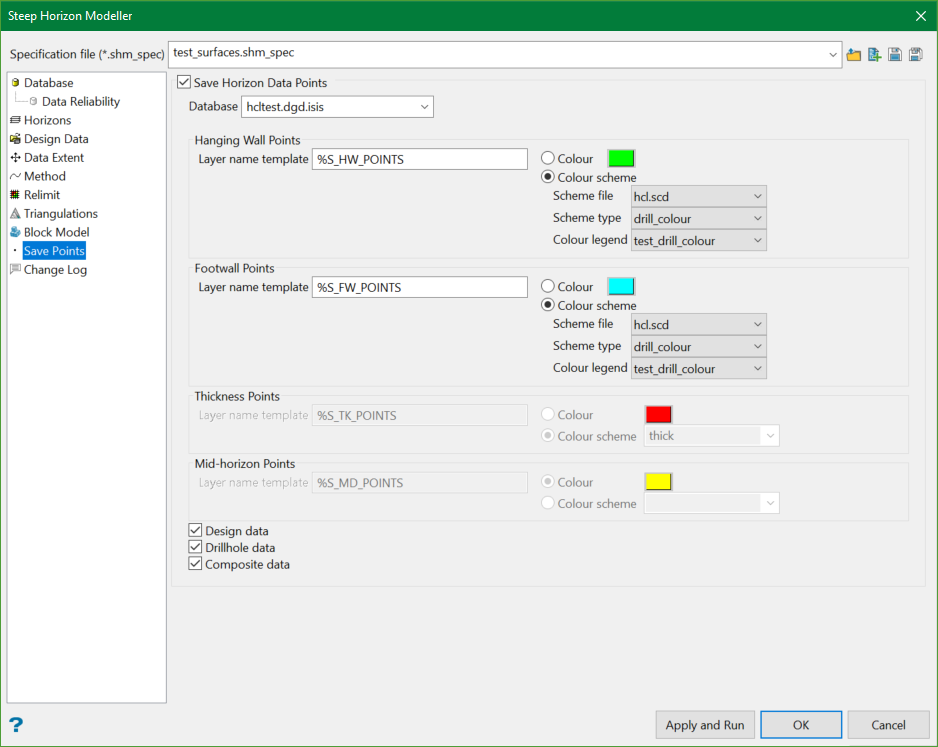Click the open specification file folder icon
Screen dimensions: 938x747
coord(853,55)
